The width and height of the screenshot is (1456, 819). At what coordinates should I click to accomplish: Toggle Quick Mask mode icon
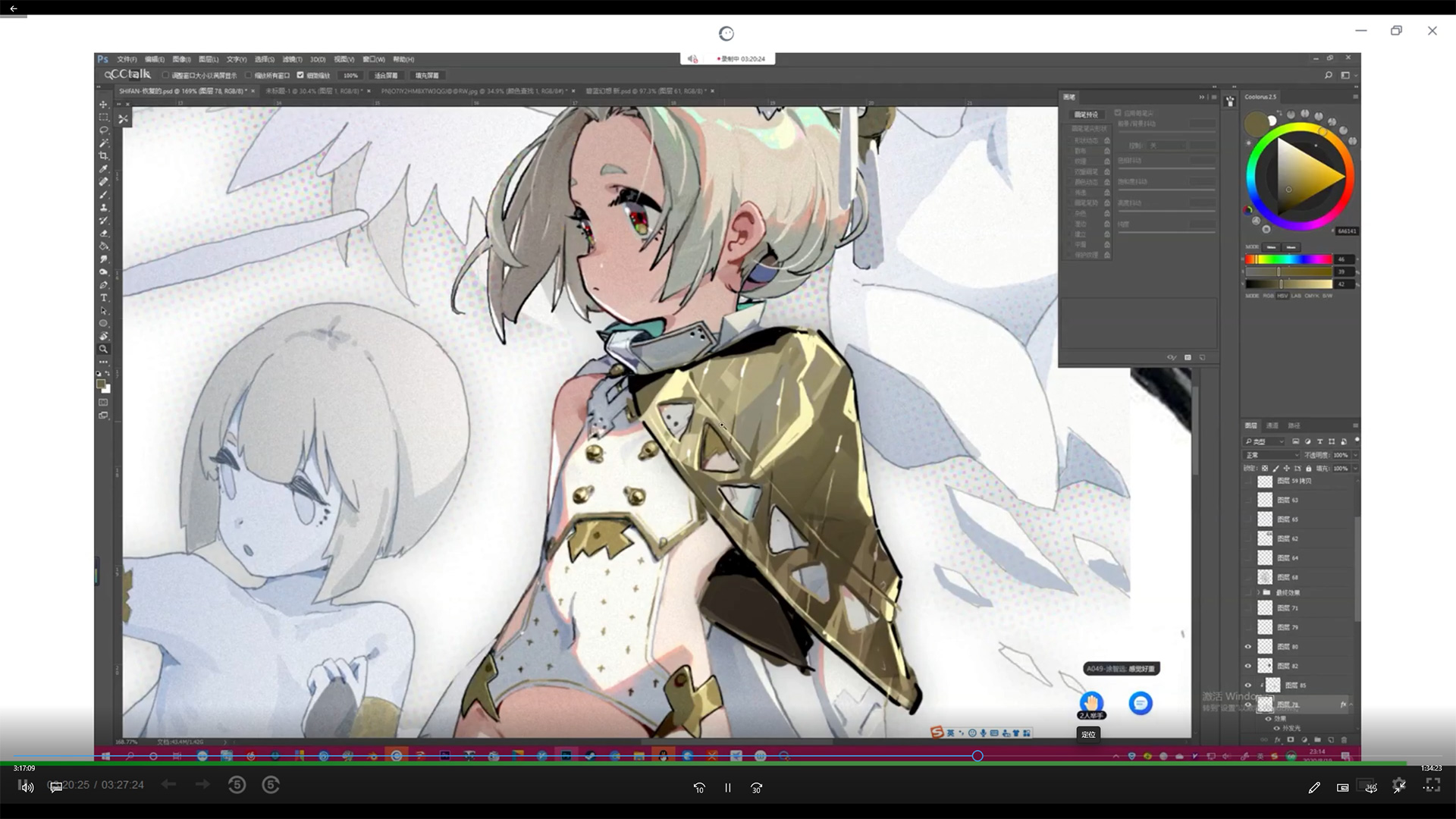coord(104,402)
